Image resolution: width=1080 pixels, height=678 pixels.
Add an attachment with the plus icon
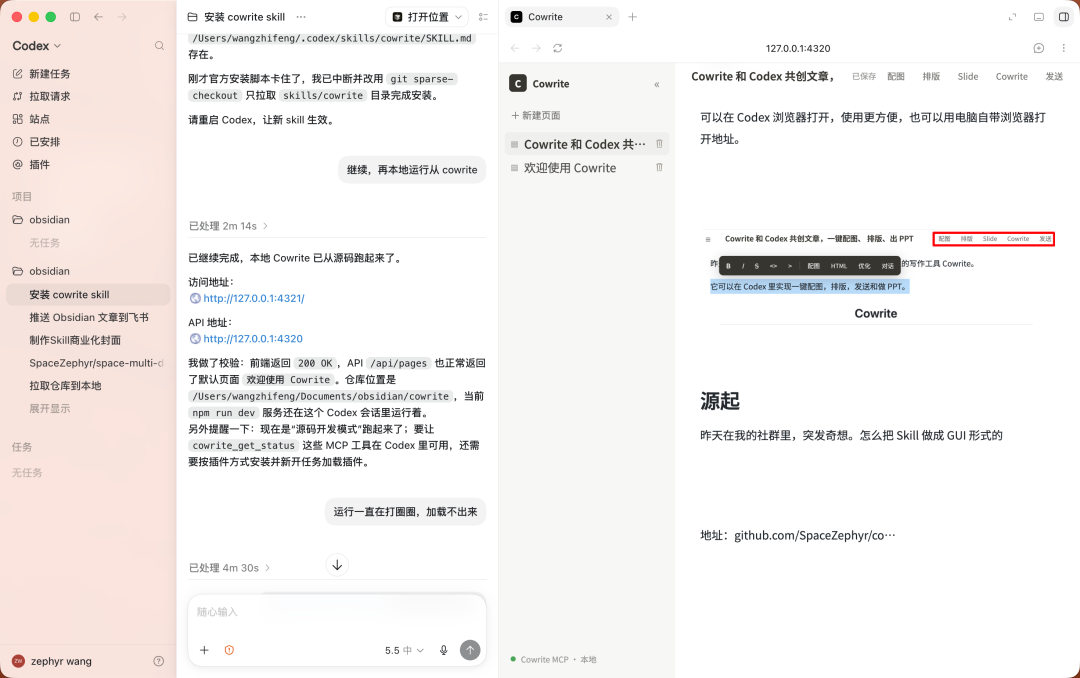(204, 650)
